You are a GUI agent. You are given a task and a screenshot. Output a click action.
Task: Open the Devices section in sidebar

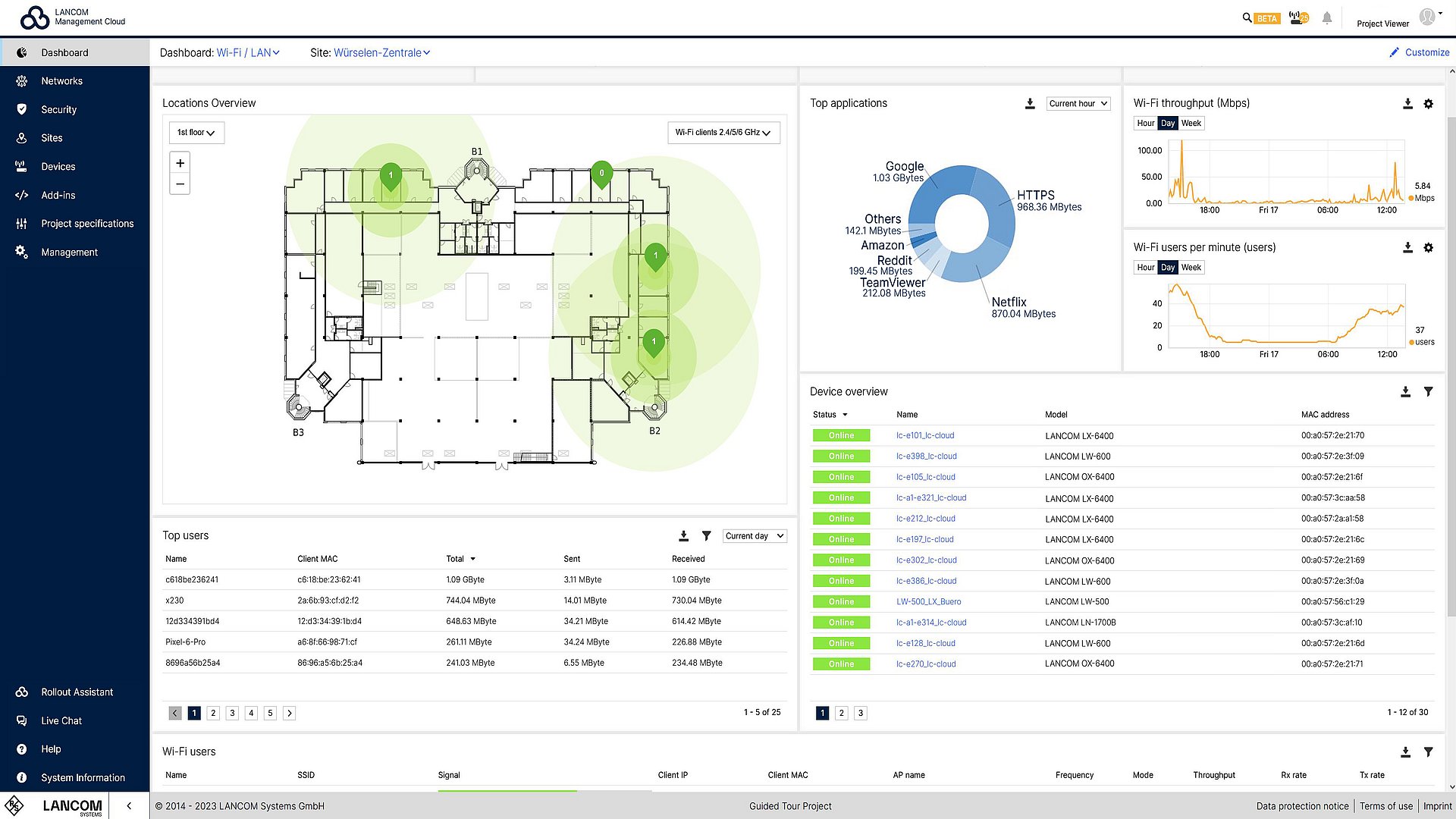coord(58,166)
